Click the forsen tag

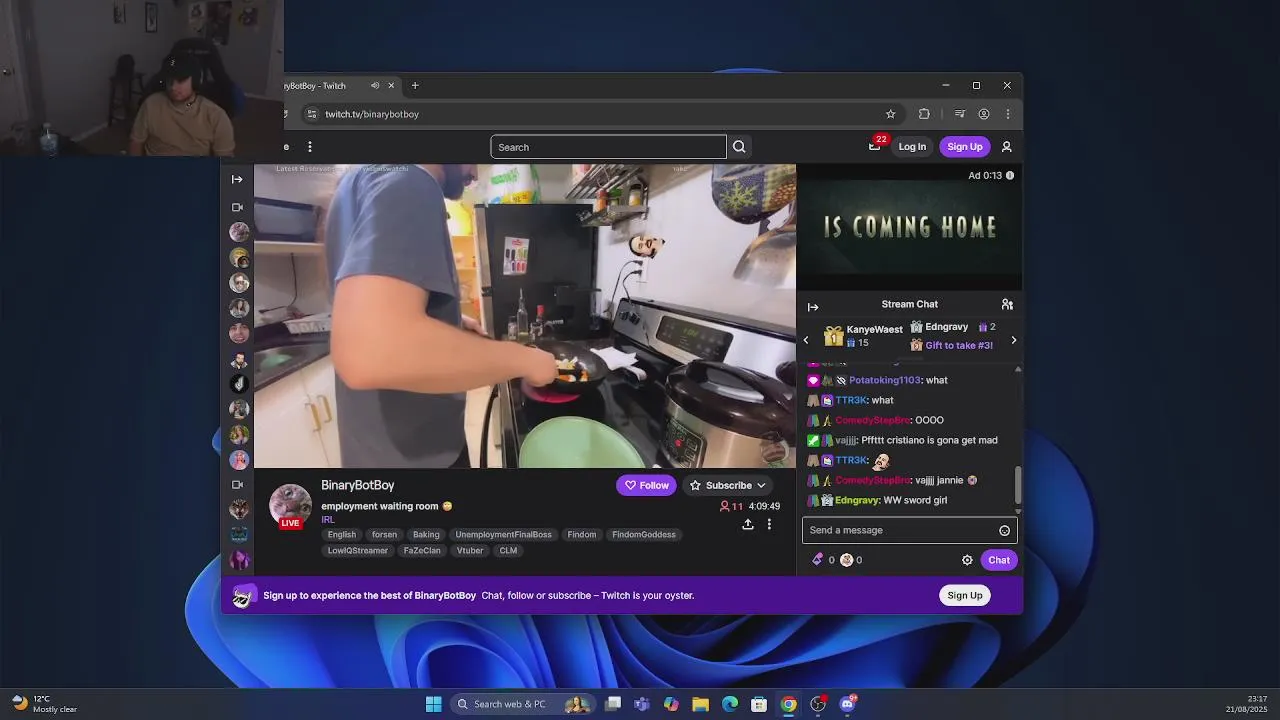click(x=384, y=535)
